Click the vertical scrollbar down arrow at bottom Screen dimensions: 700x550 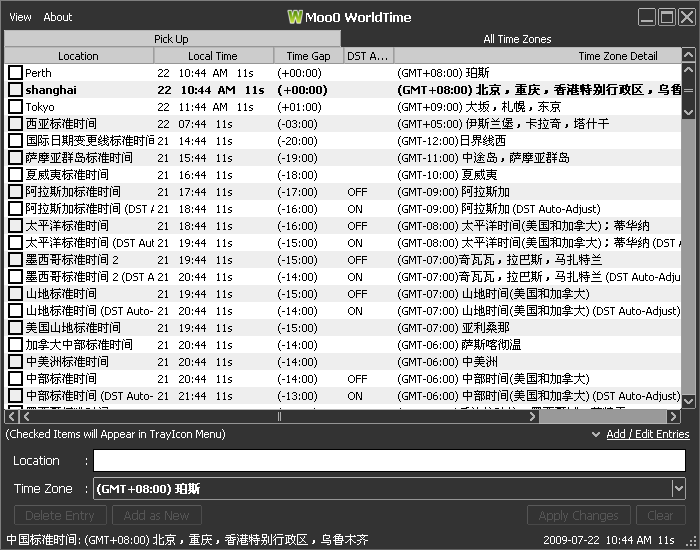[688, 400]
